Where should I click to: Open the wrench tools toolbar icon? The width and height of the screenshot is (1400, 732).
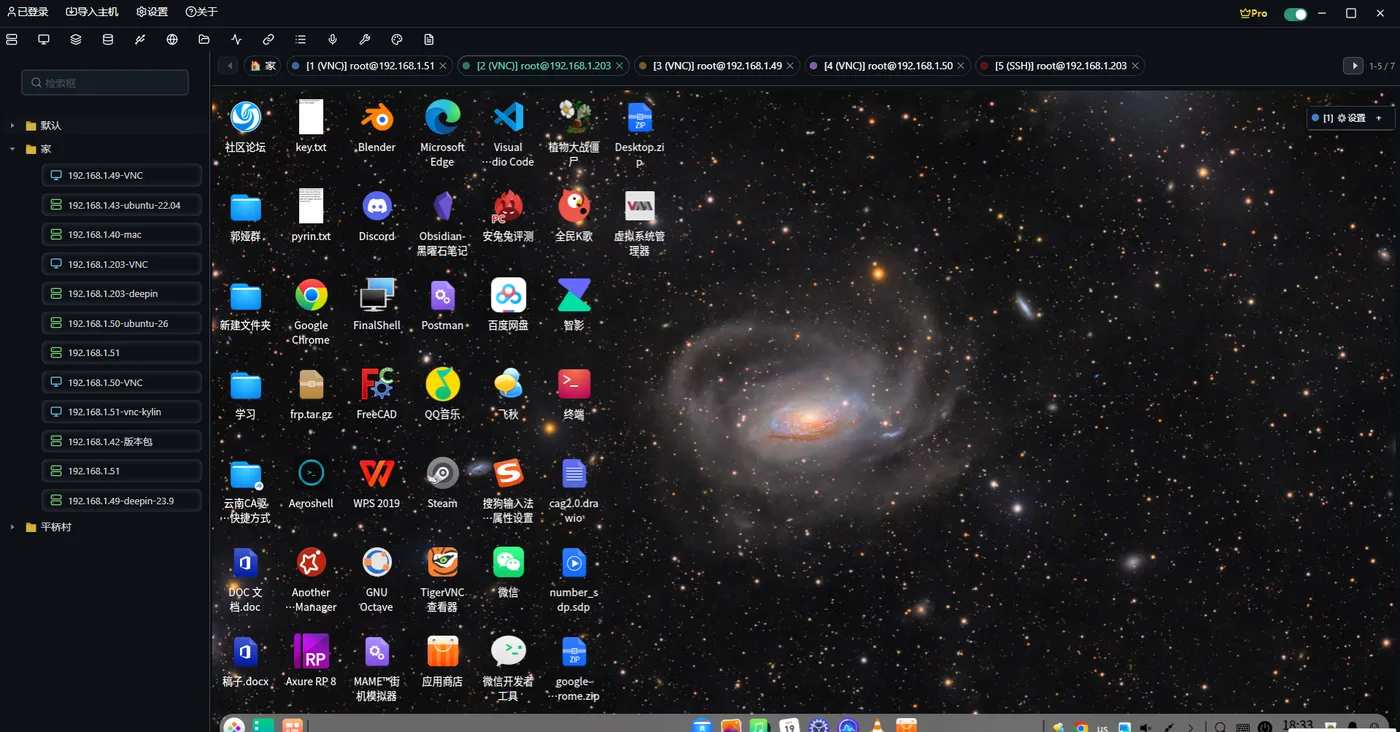[x=364, y=40]
